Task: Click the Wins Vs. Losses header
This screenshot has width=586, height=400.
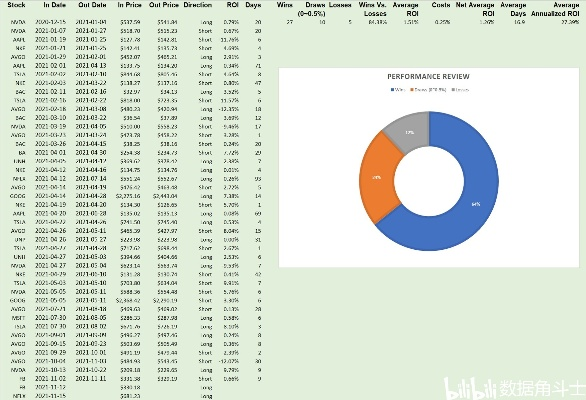Action: click(x=373, y=9)
